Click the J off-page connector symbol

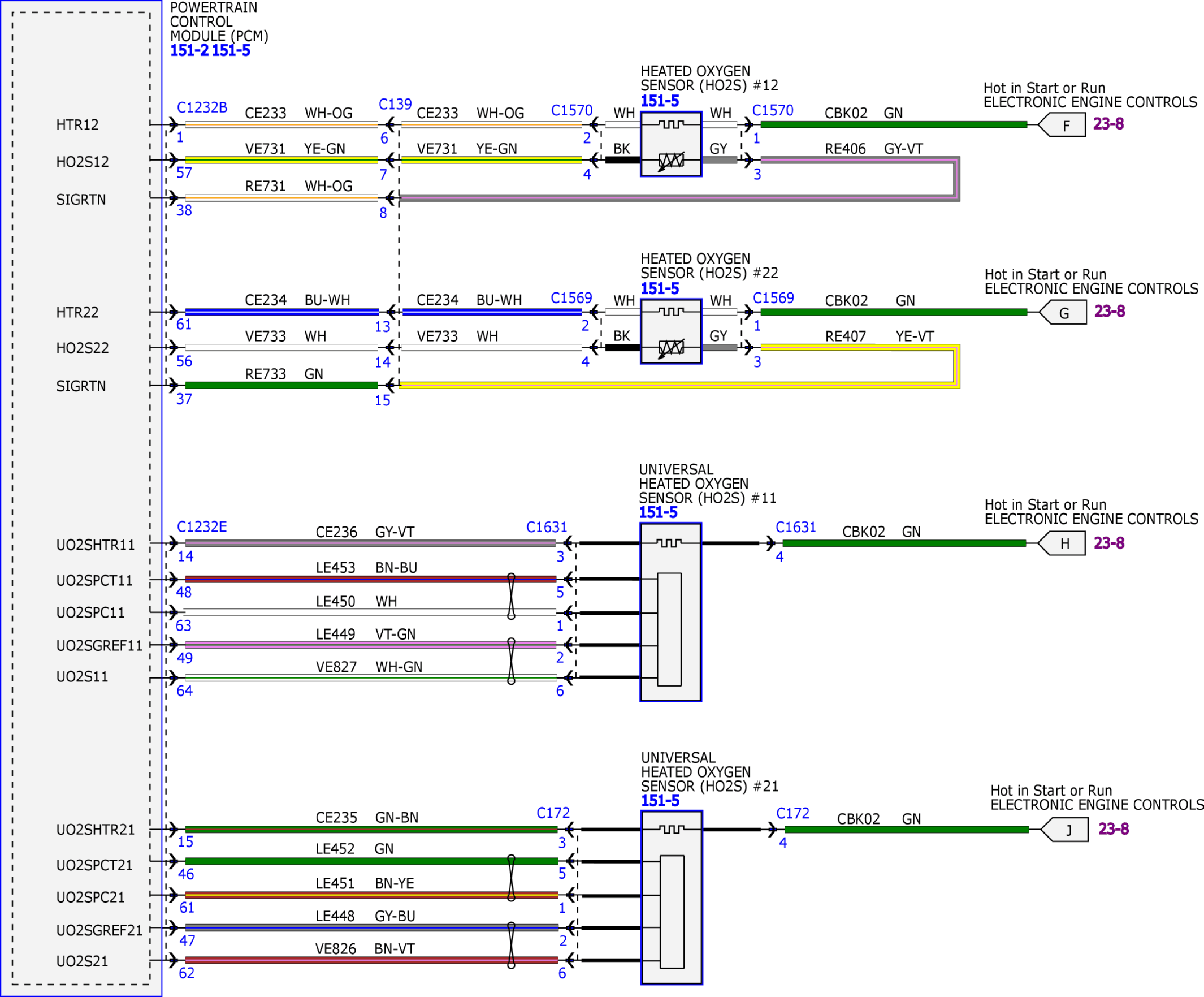tap(1065, 830)
